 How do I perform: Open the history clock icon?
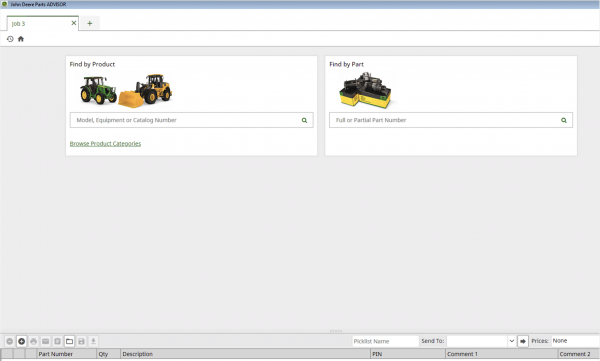click(x=10, y=39)
